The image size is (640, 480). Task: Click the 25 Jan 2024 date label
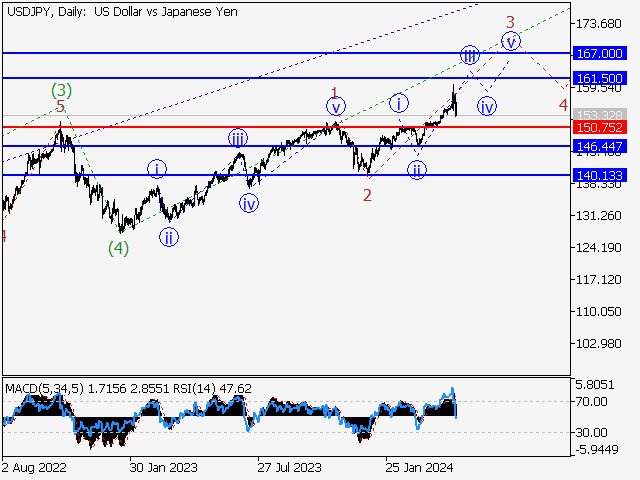(419, 467)
